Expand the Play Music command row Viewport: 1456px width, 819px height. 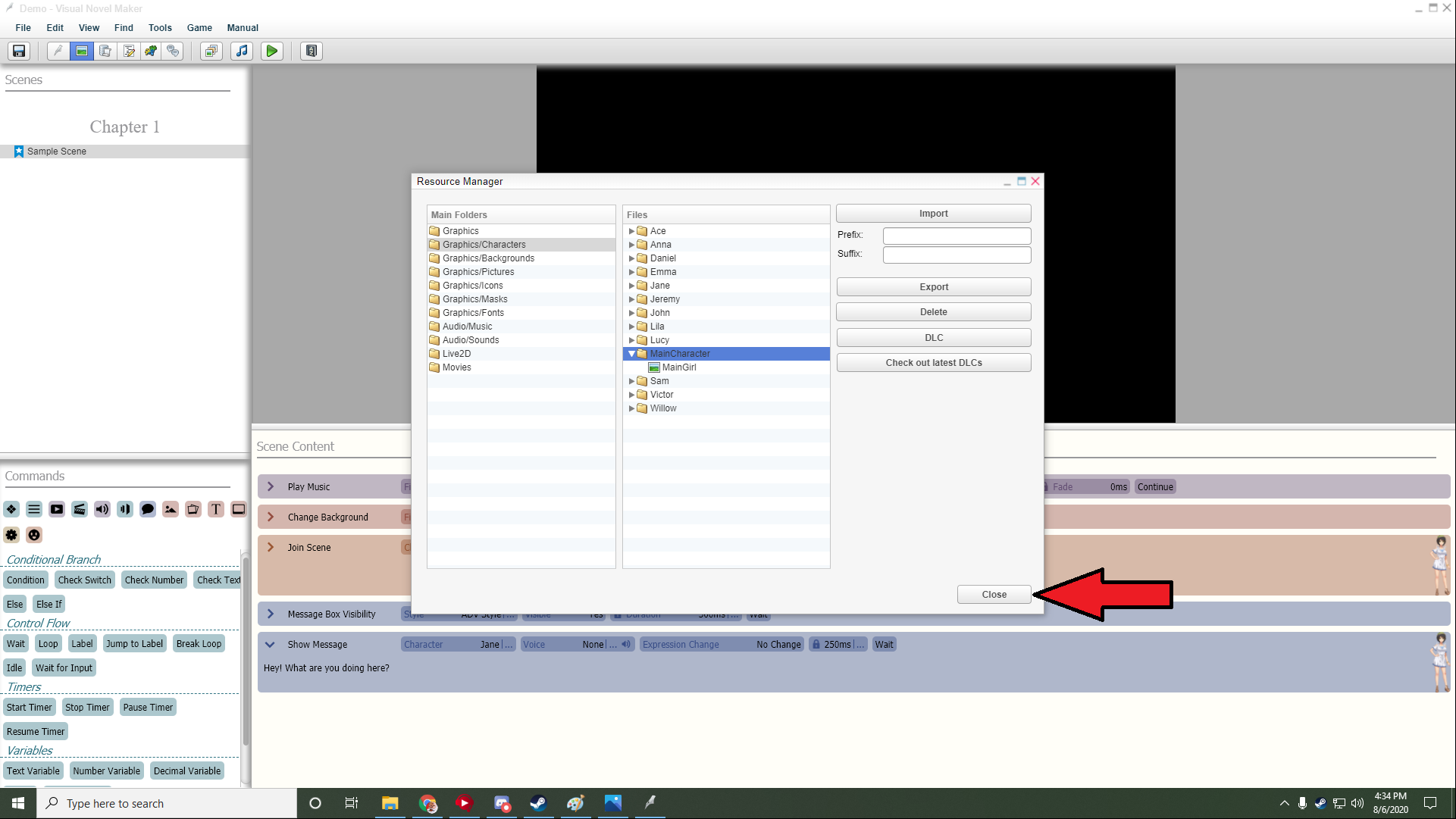[271, 486]
